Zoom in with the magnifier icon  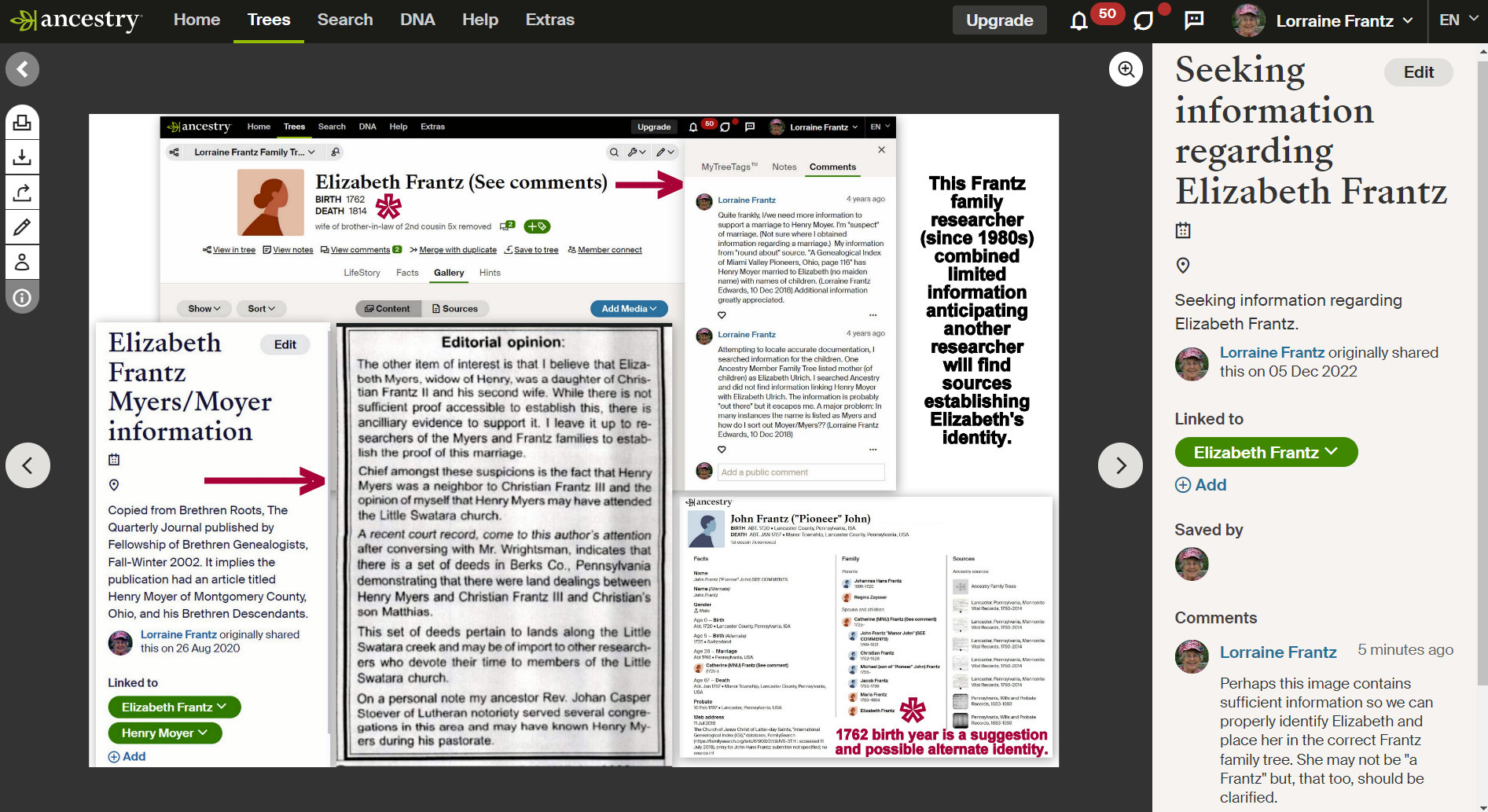[1126, 69]
